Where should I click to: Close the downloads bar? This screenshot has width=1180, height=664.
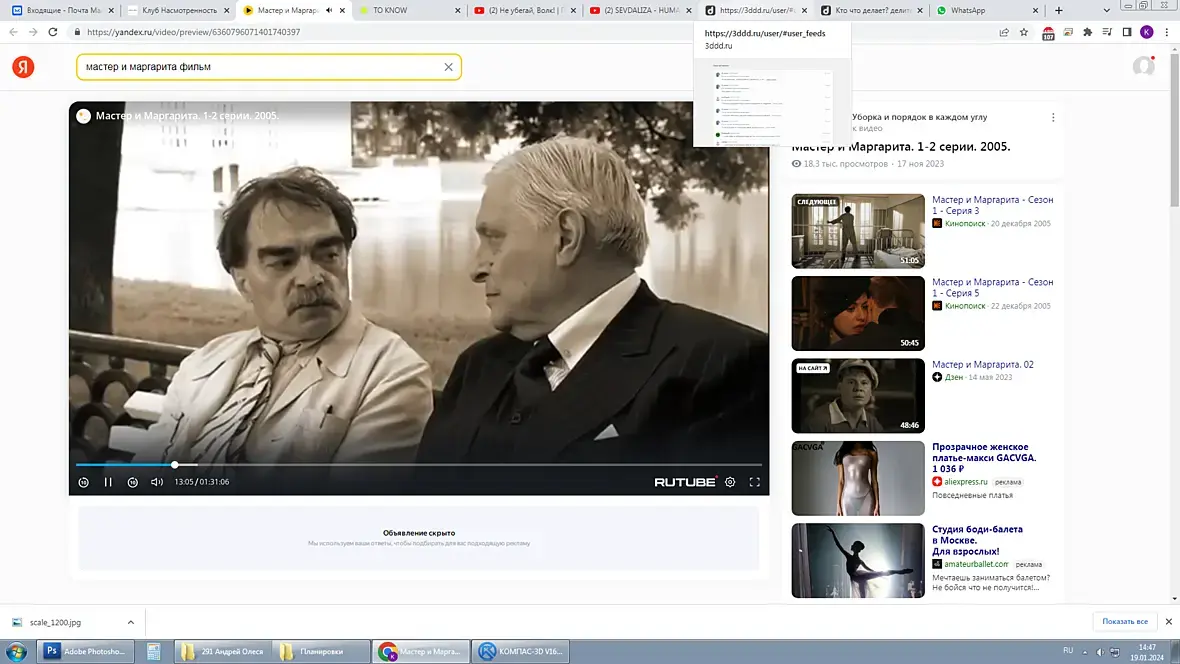[x=1169, y=622]
